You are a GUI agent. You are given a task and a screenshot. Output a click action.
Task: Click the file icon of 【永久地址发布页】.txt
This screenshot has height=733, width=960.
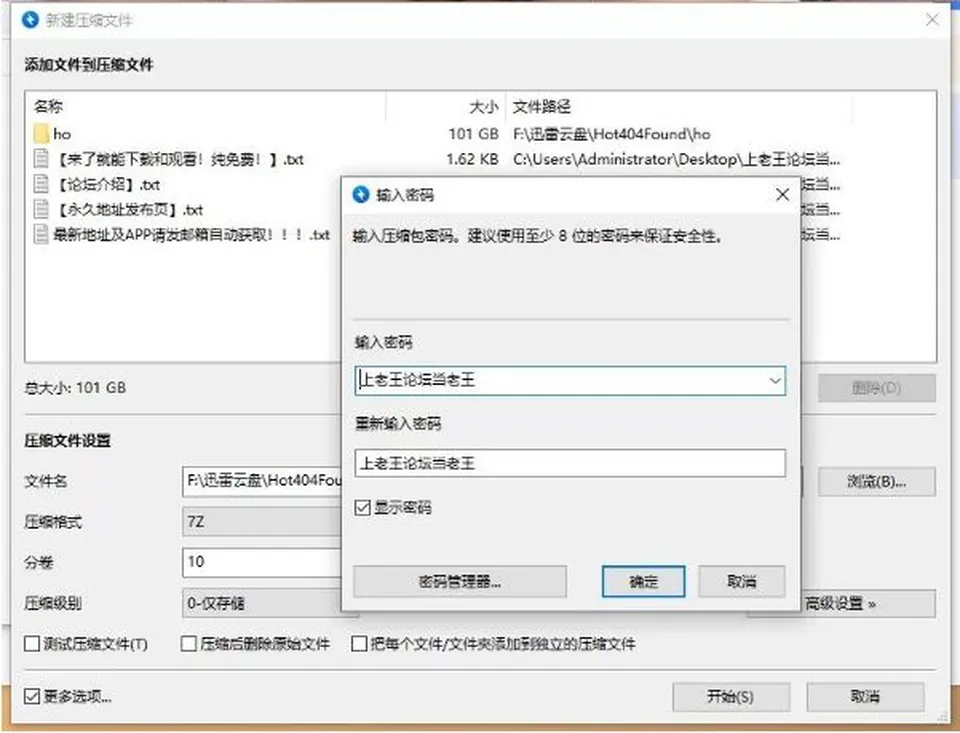41,209
